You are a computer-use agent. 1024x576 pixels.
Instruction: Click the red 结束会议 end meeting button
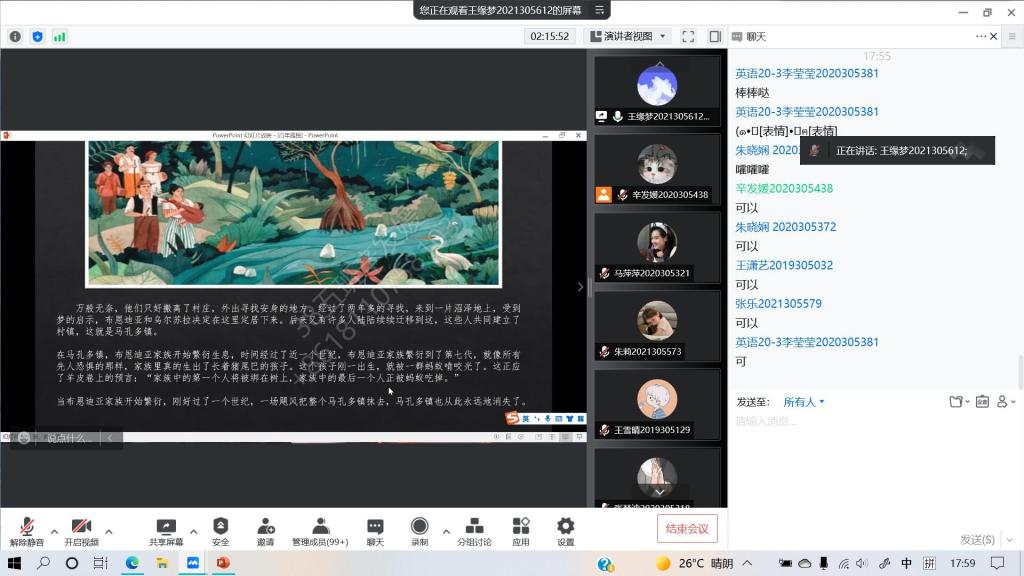coord(687,529)
